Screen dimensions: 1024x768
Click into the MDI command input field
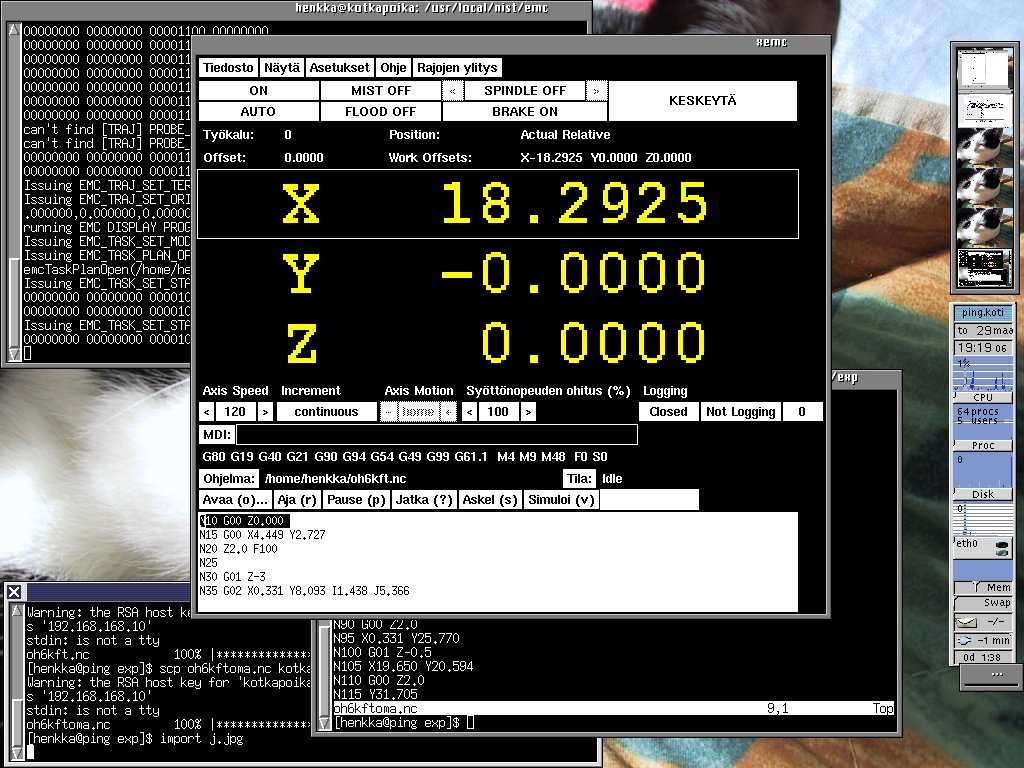(436, 435)
